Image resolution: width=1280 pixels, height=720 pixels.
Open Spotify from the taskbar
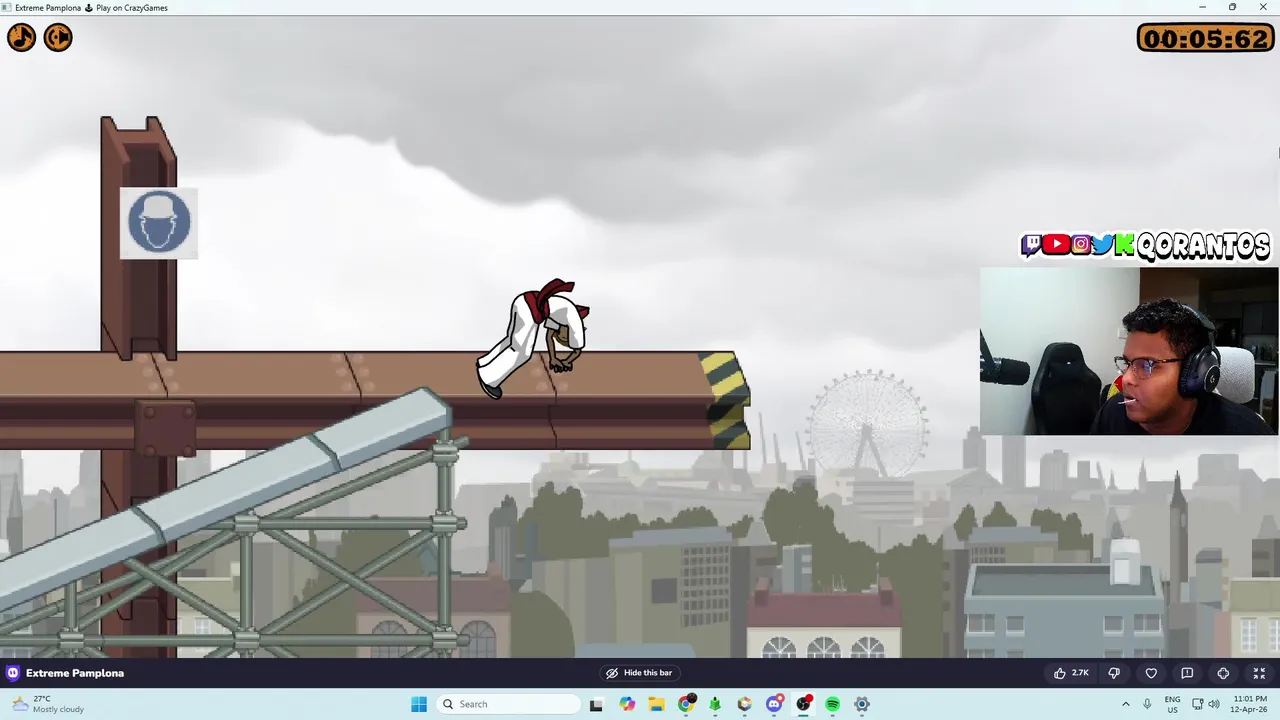tap(832, 704)
